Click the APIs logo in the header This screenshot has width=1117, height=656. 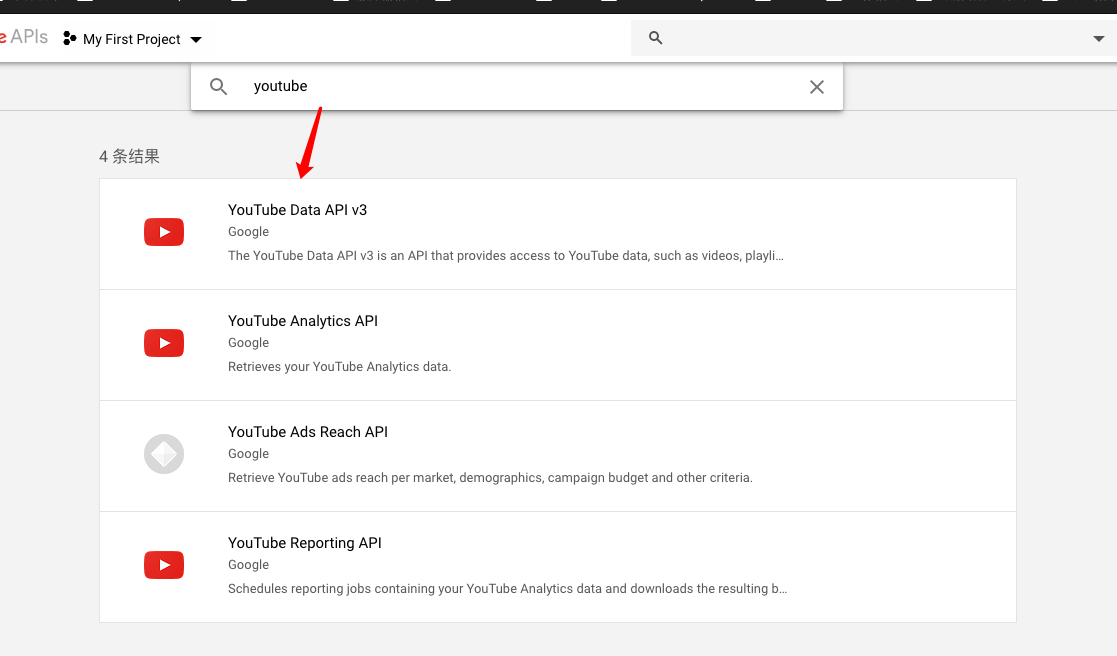point(24,37)
